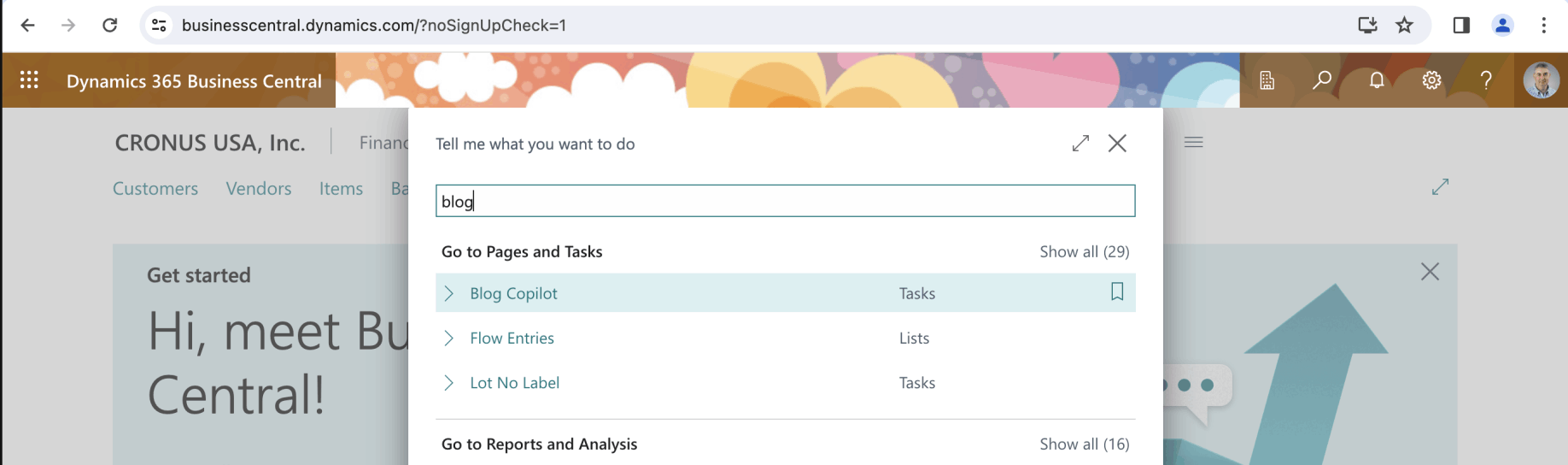Open the Customers navigation item
The width and height of the screenshot is (1568, 465).
click(x=155, y=189)
